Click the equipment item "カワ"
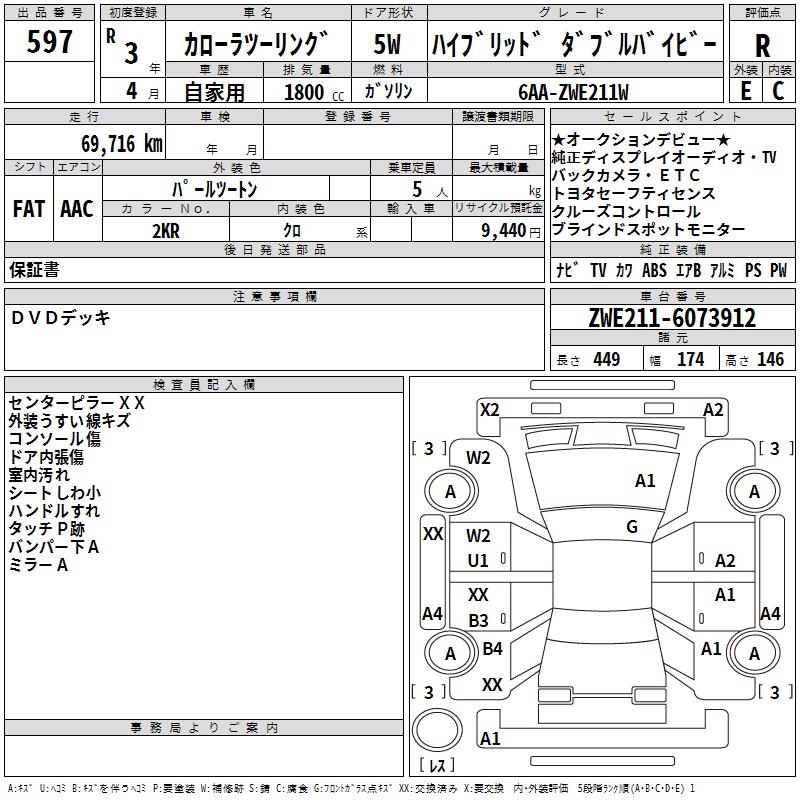 tap(624, 270)
